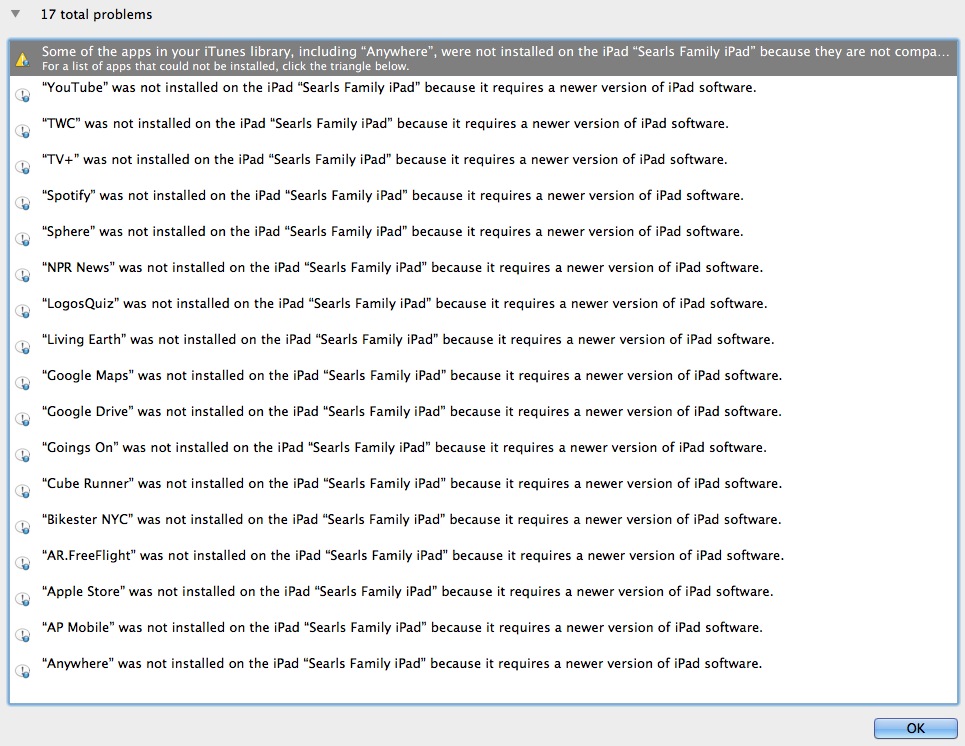Click the info icon beside the Cube Runner error
The width and height of the screenshot is (965, 746).
pos(22,491)
